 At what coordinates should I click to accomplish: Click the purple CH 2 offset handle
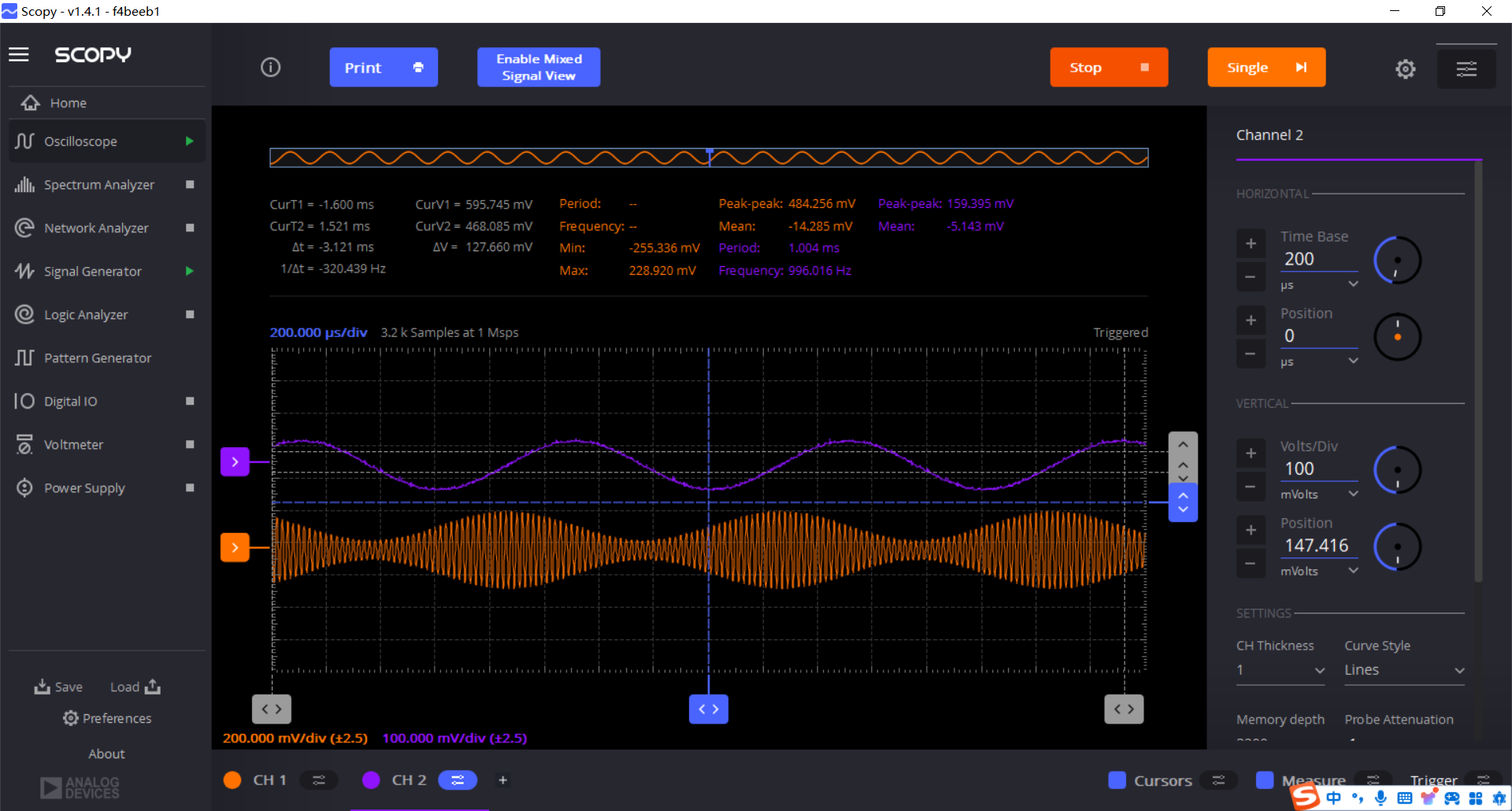point(235,462)
